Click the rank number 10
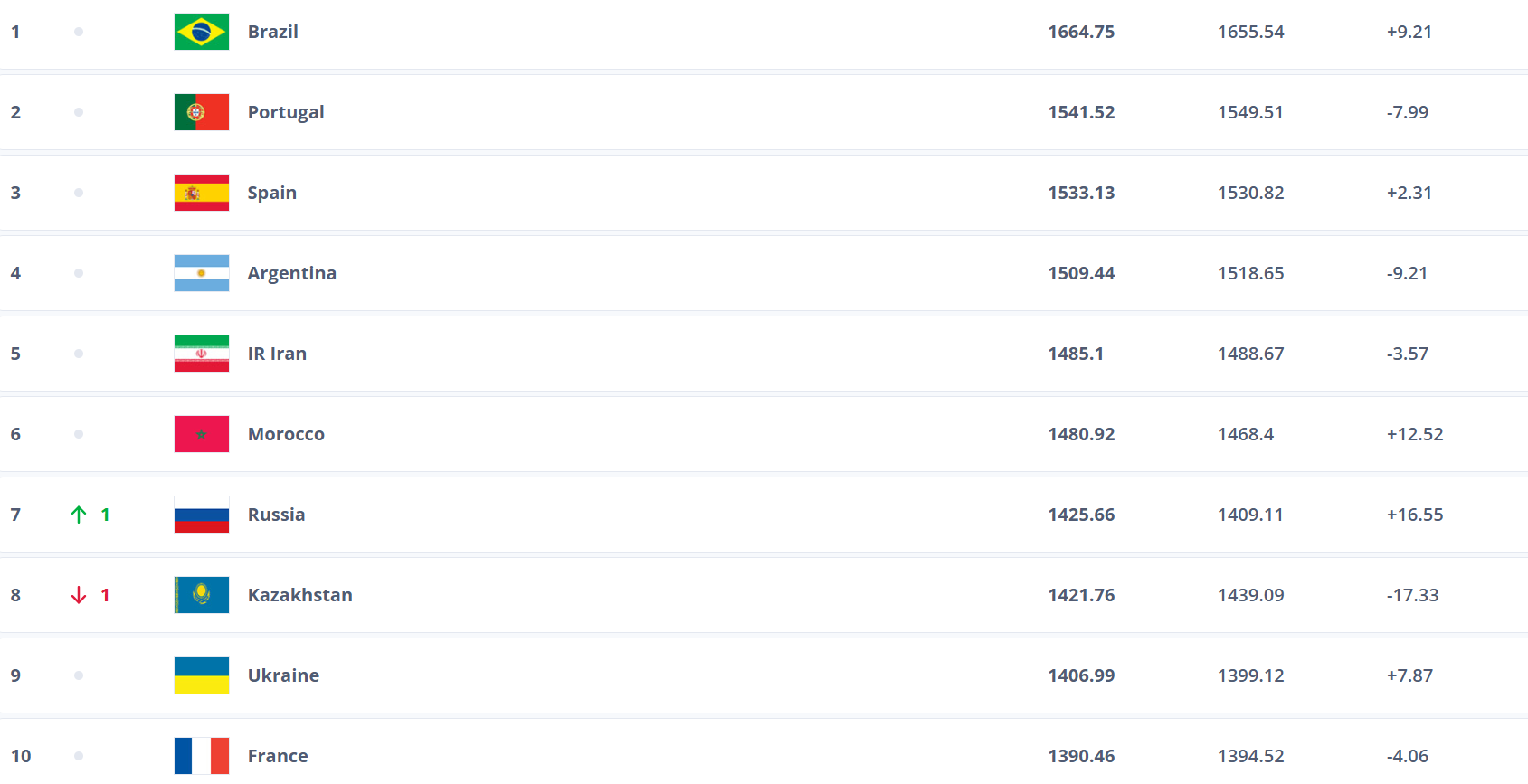1528x784 pixels. (21, 756)
